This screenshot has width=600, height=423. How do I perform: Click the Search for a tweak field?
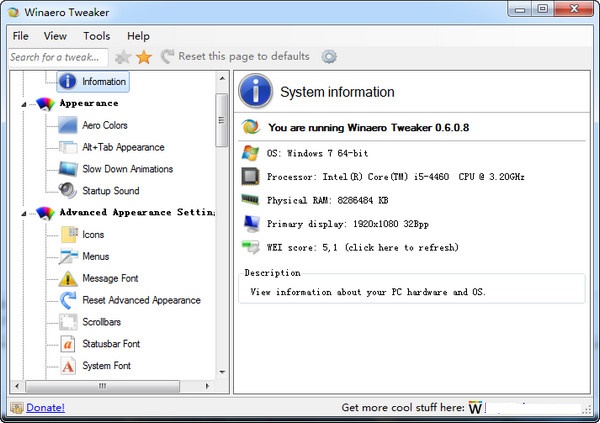tap(57, 57)
